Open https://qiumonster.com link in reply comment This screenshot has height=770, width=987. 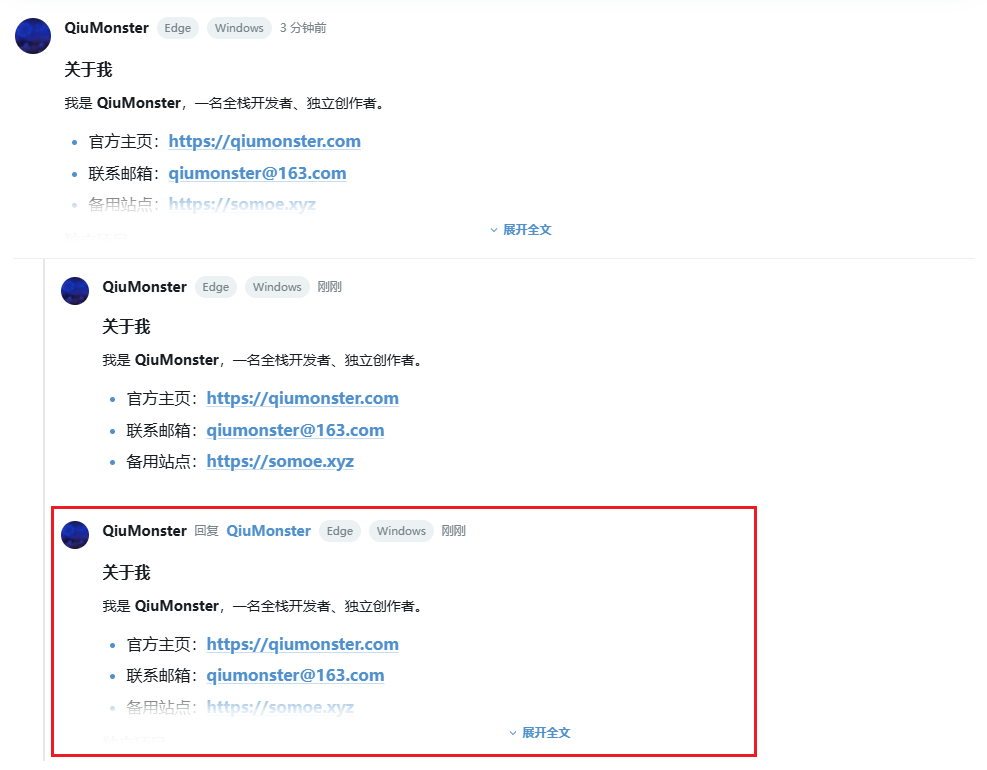(x=302, y=644)
